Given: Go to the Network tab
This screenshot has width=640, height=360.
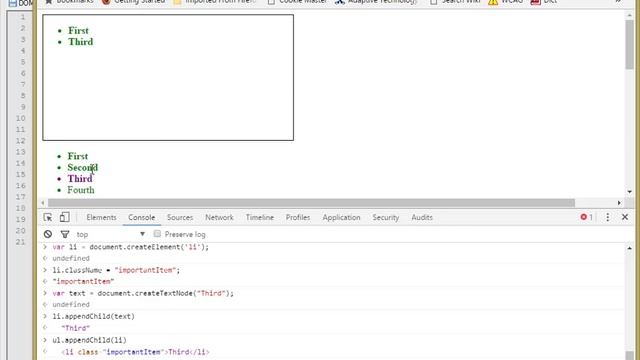Looking at the screenshot, I should point(219,217).
